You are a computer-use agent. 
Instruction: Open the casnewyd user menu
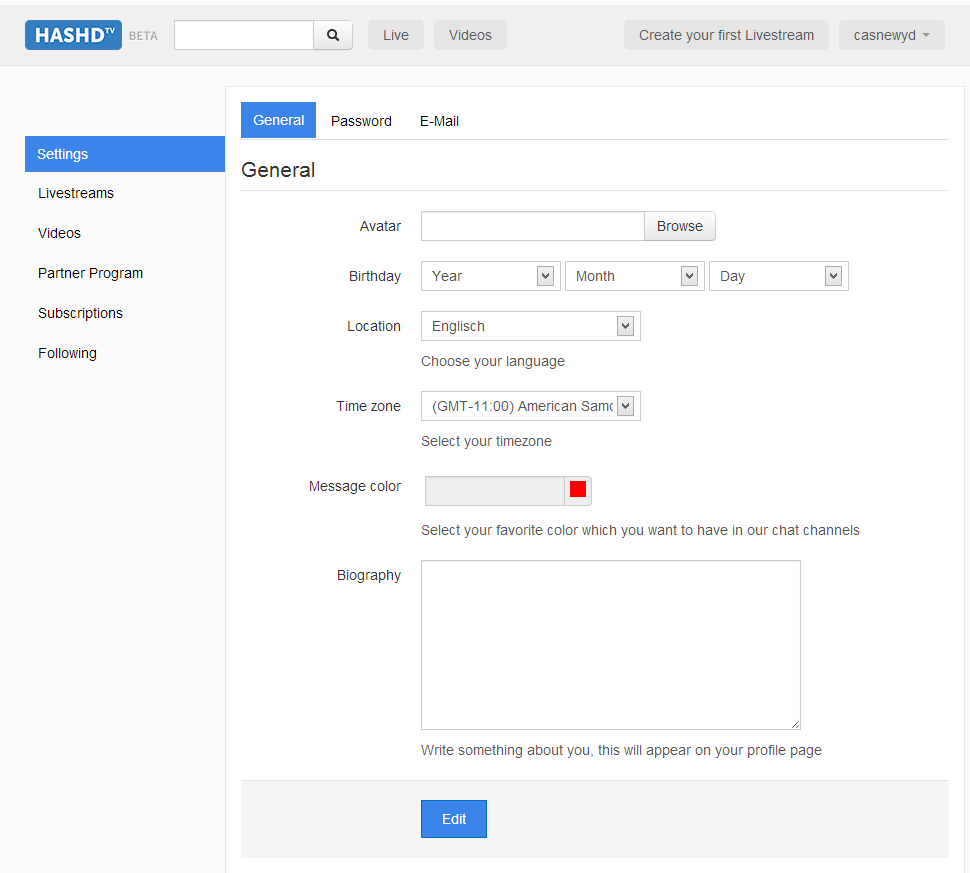(x=891, y=35)
